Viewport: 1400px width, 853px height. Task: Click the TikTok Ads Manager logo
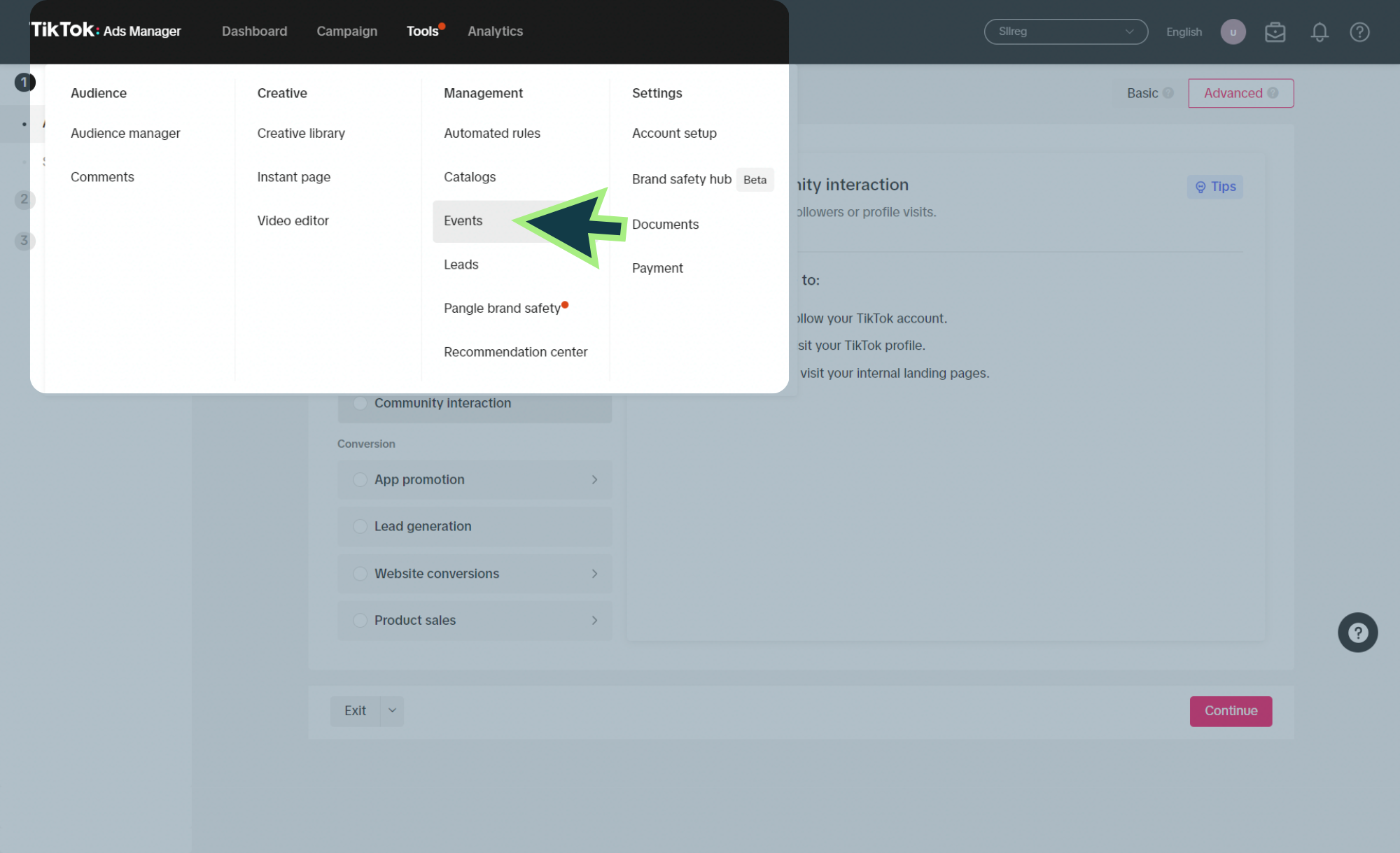(106, 30)
